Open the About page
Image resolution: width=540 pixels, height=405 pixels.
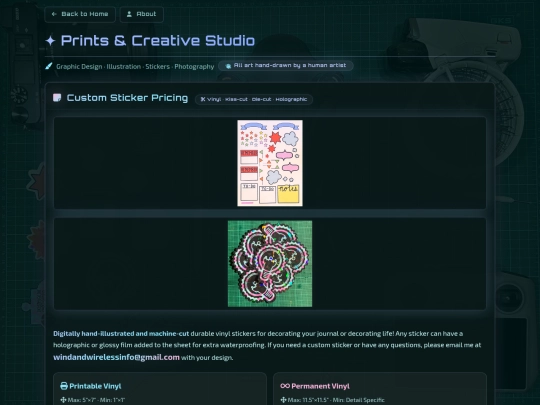(x=142, y=14)
